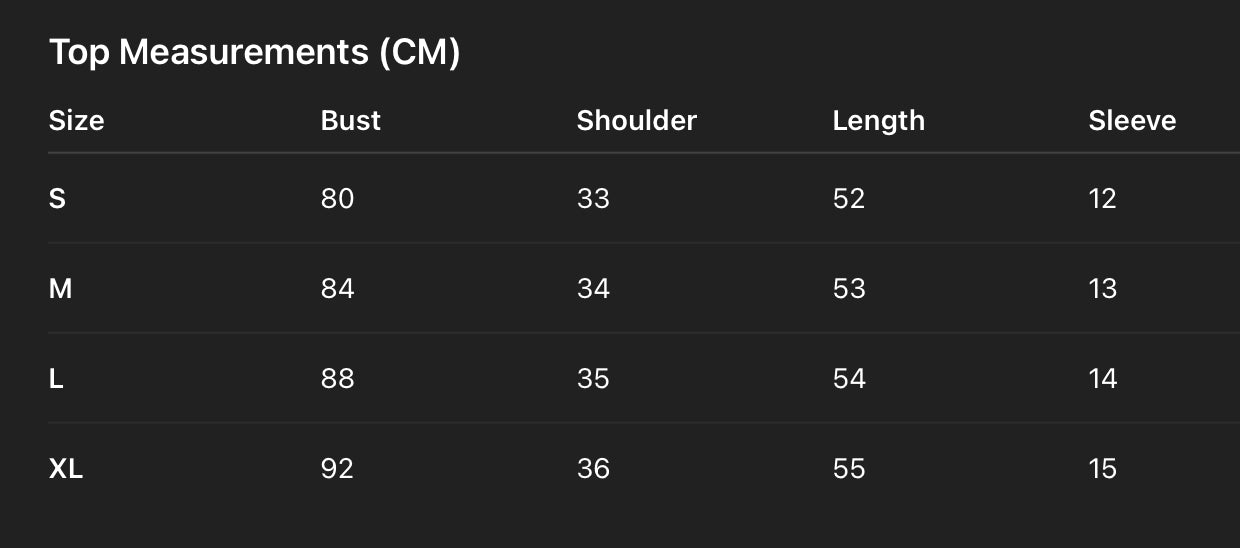This screenshot has height=548, width=1240.
Task: Click the S size row label
Action: tap(57, 199)
